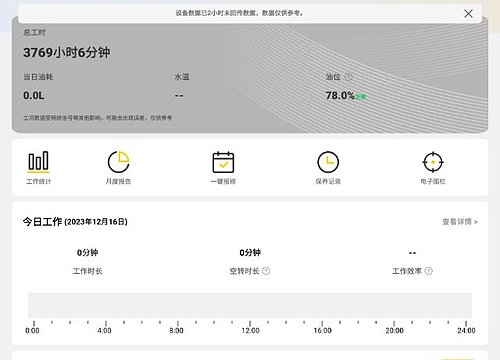Click the 3769小时6分钟 total hours value
Viewport: 500px width, 360px height.
[x=67, y=52]
